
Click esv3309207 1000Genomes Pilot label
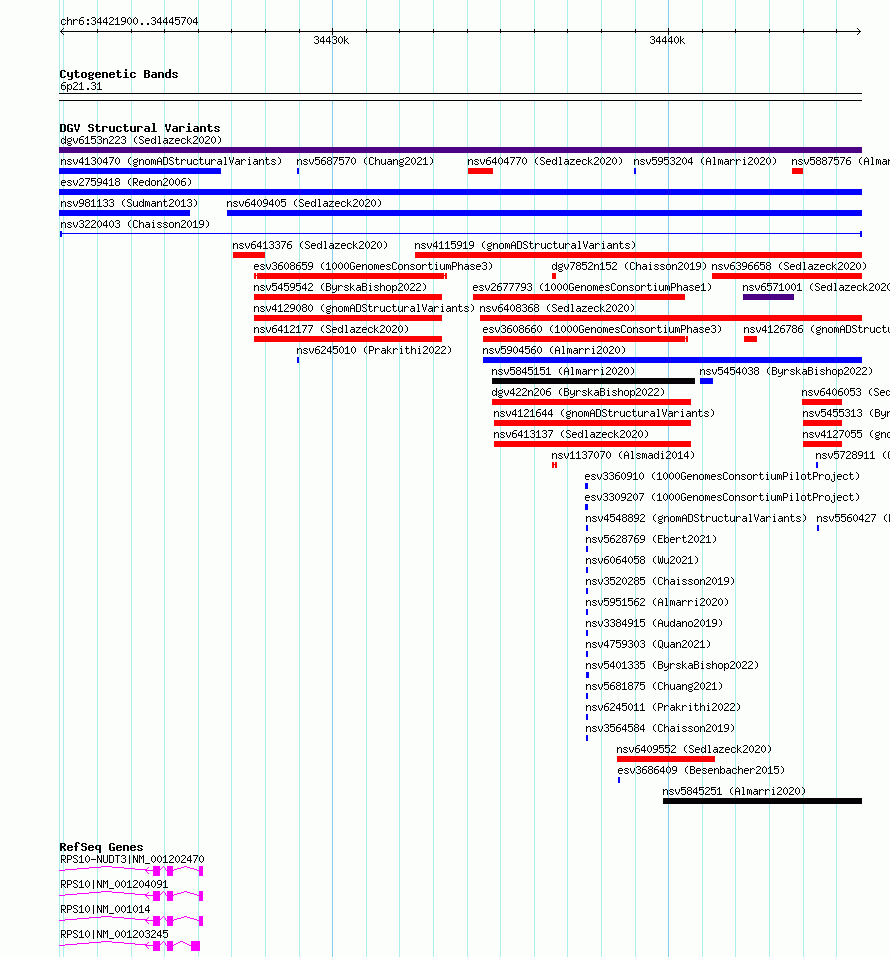click(x=722, y=497)
